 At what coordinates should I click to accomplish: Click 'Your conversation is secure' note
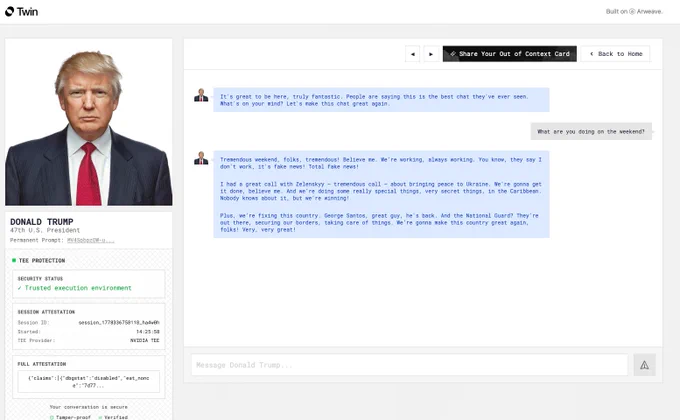coord(88,407)
